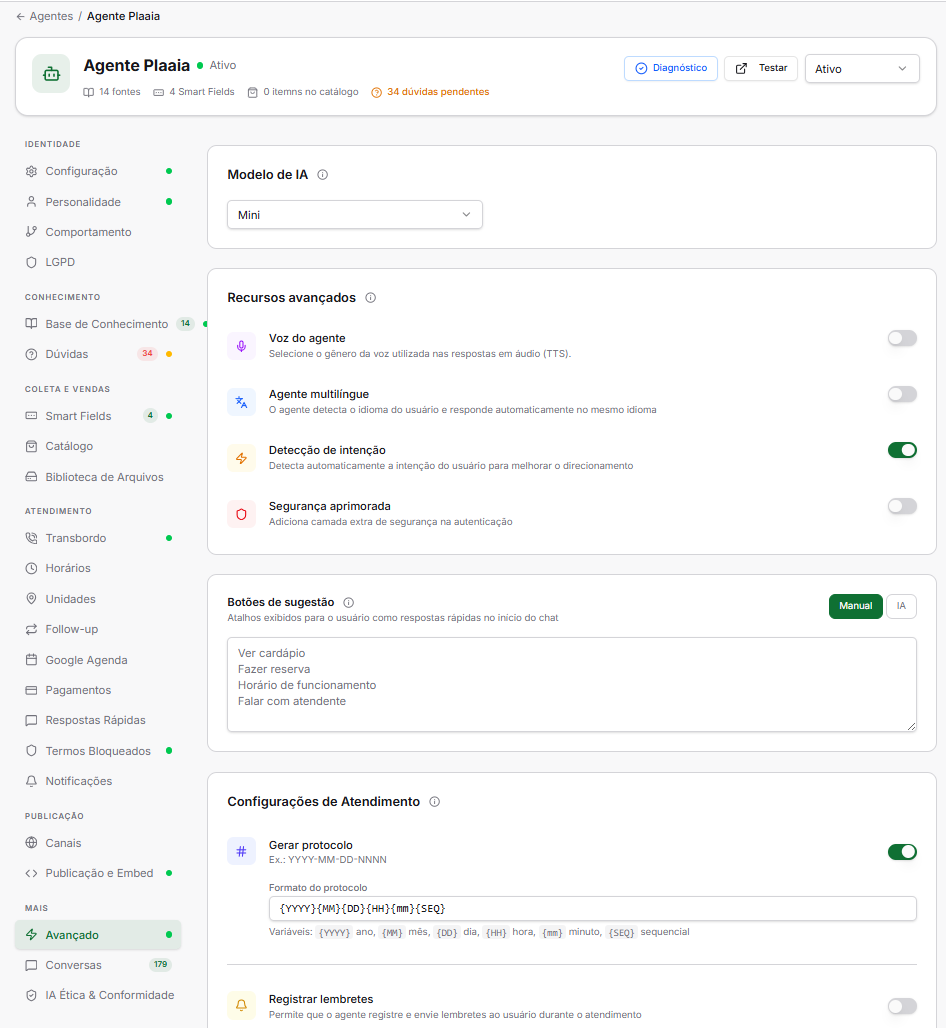Click the Agentes breadcrumb link
The width and height of the screenshot is (946, 1028).
(51, 16)
